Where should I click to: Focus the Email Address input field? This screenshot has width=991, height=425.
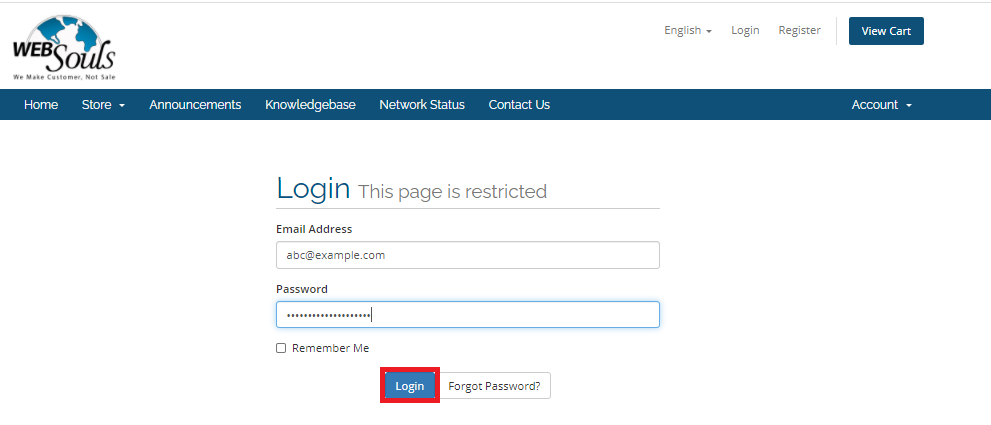(468, 255)
